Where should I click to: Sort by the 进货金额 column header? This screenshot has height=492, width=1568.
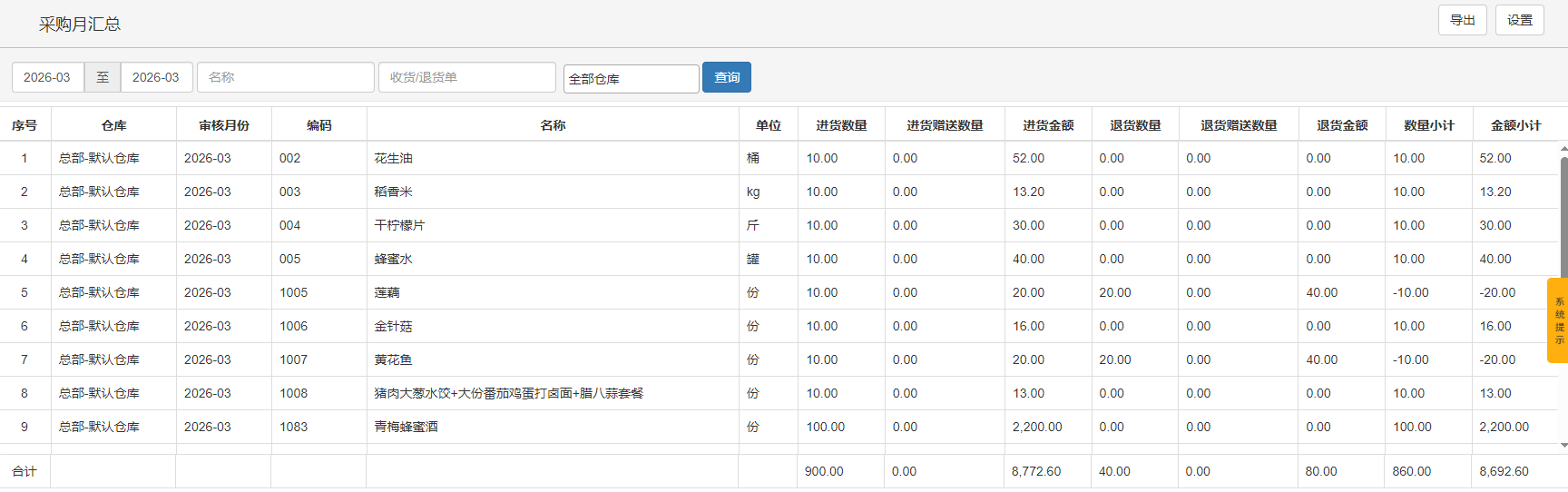point(1048,125)
